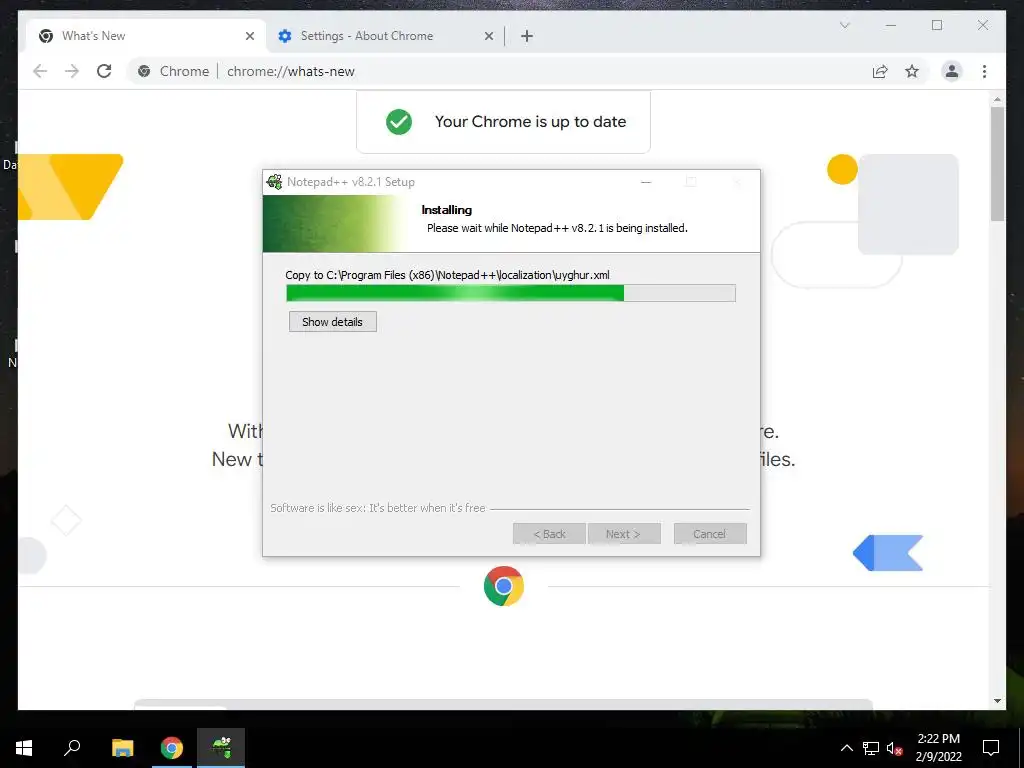Screen dimensions: 1024x768
Task: Click the scrollbar down arrow in Chrome
Action: [x=997, y=701]
